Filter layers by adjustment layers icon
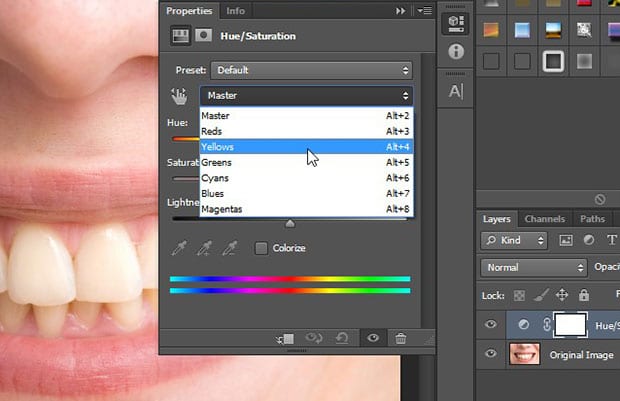This screenshot has height=401, width=620. (x=589, y=240)
